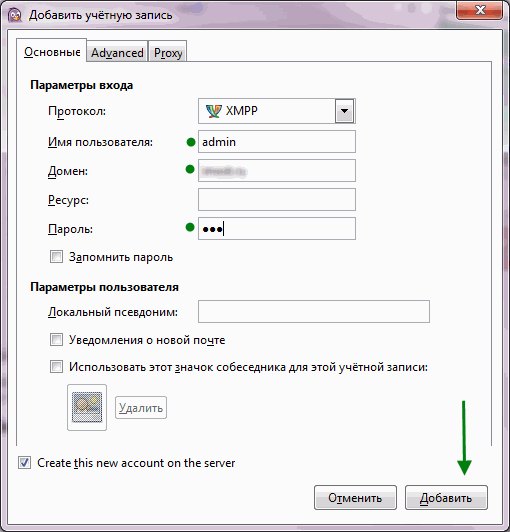Toggle Уведомления о новой почте checkbox
The height and width of the screenshot is (532, 510).
tap(56, 340)
